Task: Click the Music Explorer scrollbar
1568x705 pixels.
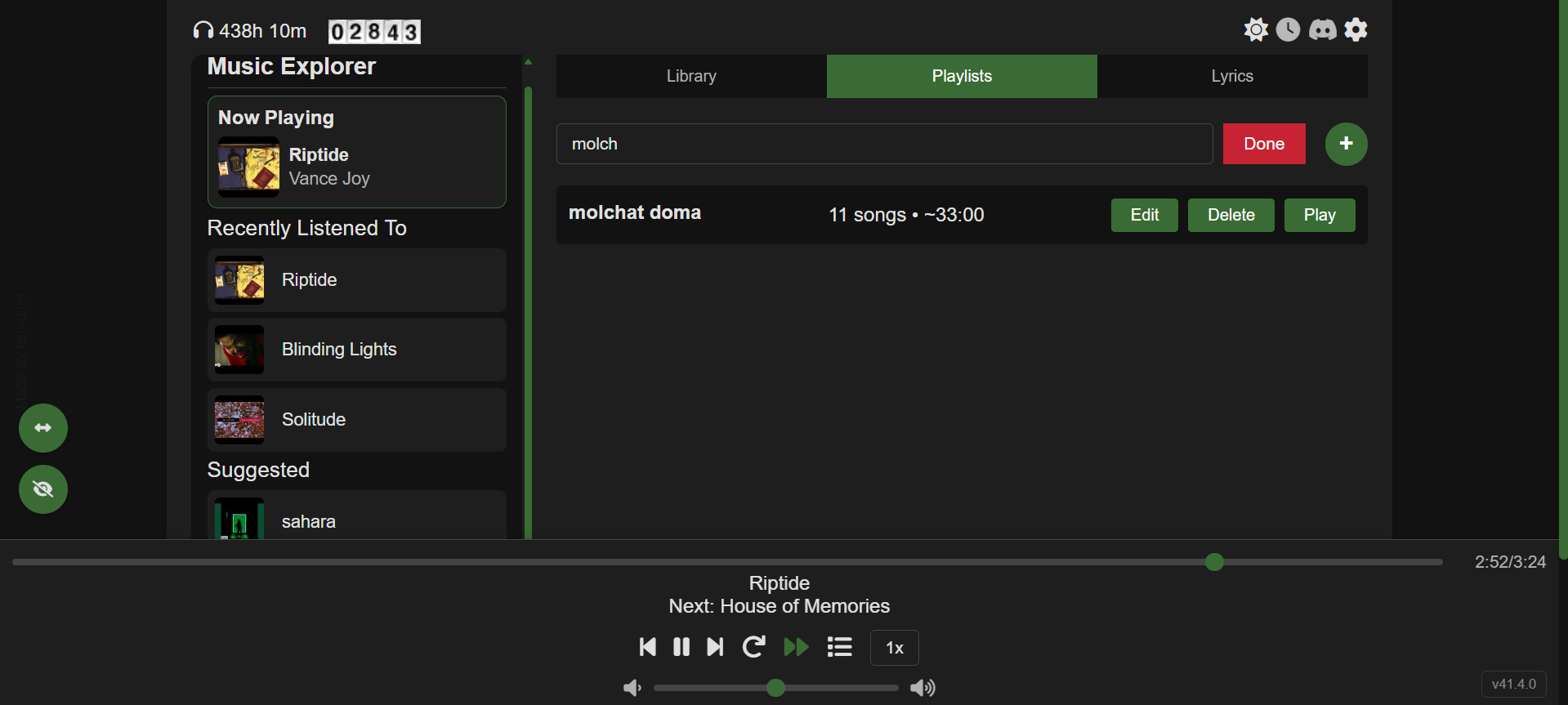Action: point(529,312)
